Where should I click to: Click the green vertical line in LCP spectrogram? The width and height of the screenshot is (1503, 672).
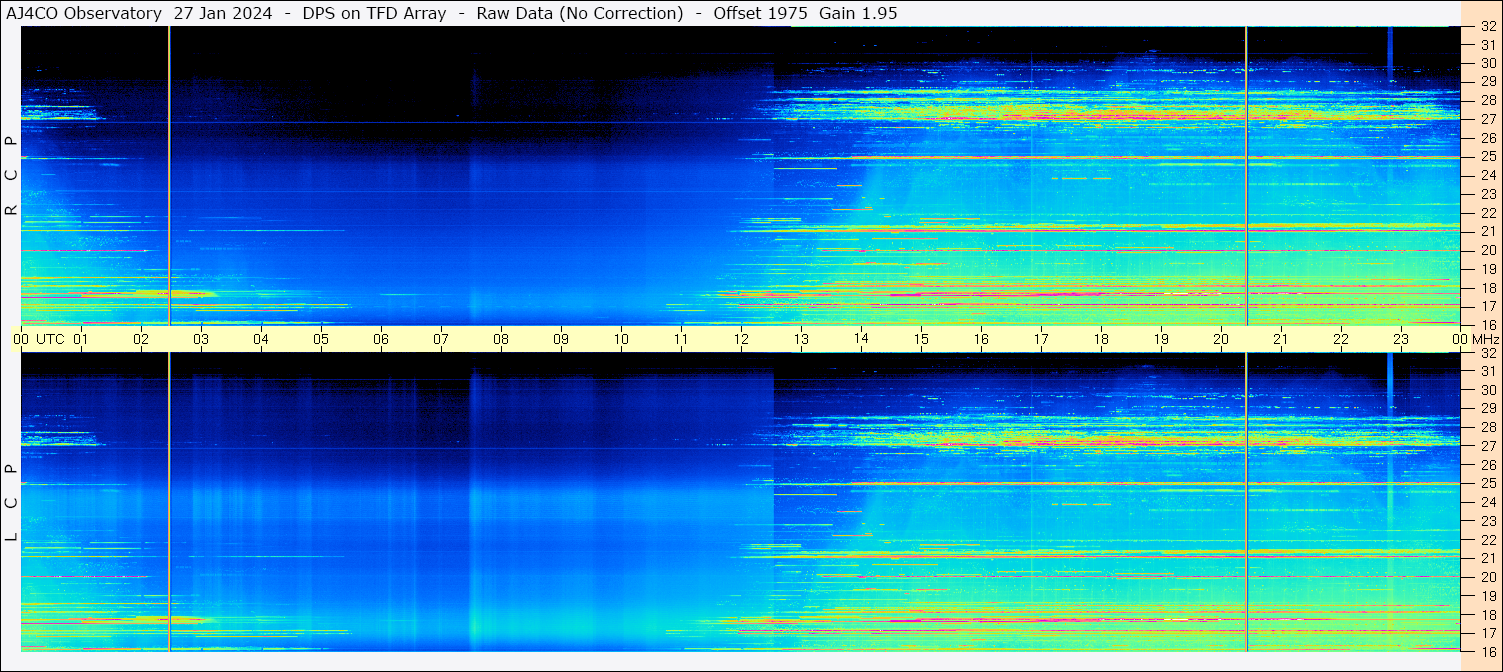(x=1246, y=500)
